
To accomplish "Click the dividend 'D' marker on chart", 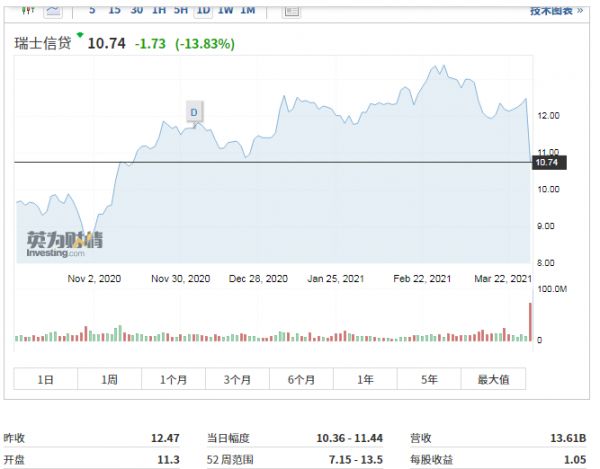I will 194,112.
